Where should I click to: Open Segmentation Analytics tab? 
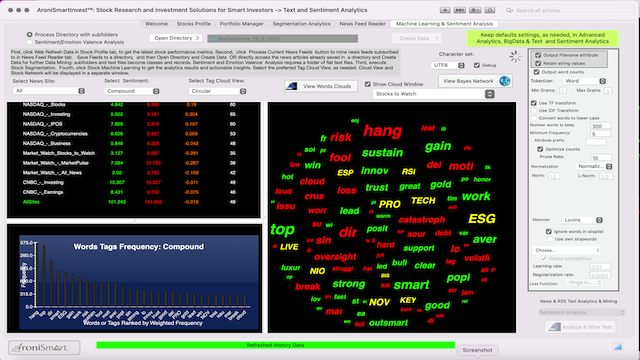(x=302, y=24)
